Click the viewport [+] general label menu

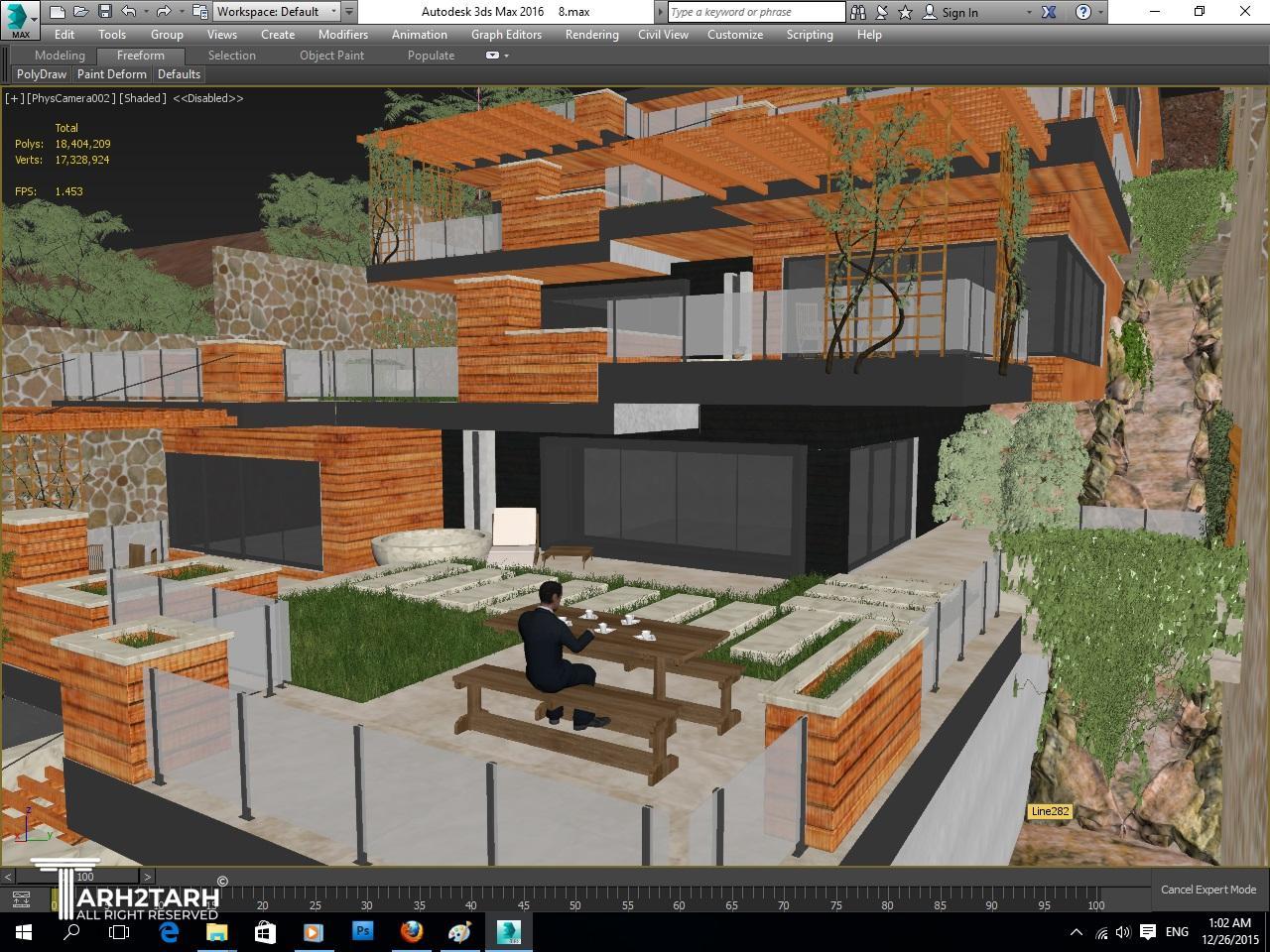(x=15, y=98)
